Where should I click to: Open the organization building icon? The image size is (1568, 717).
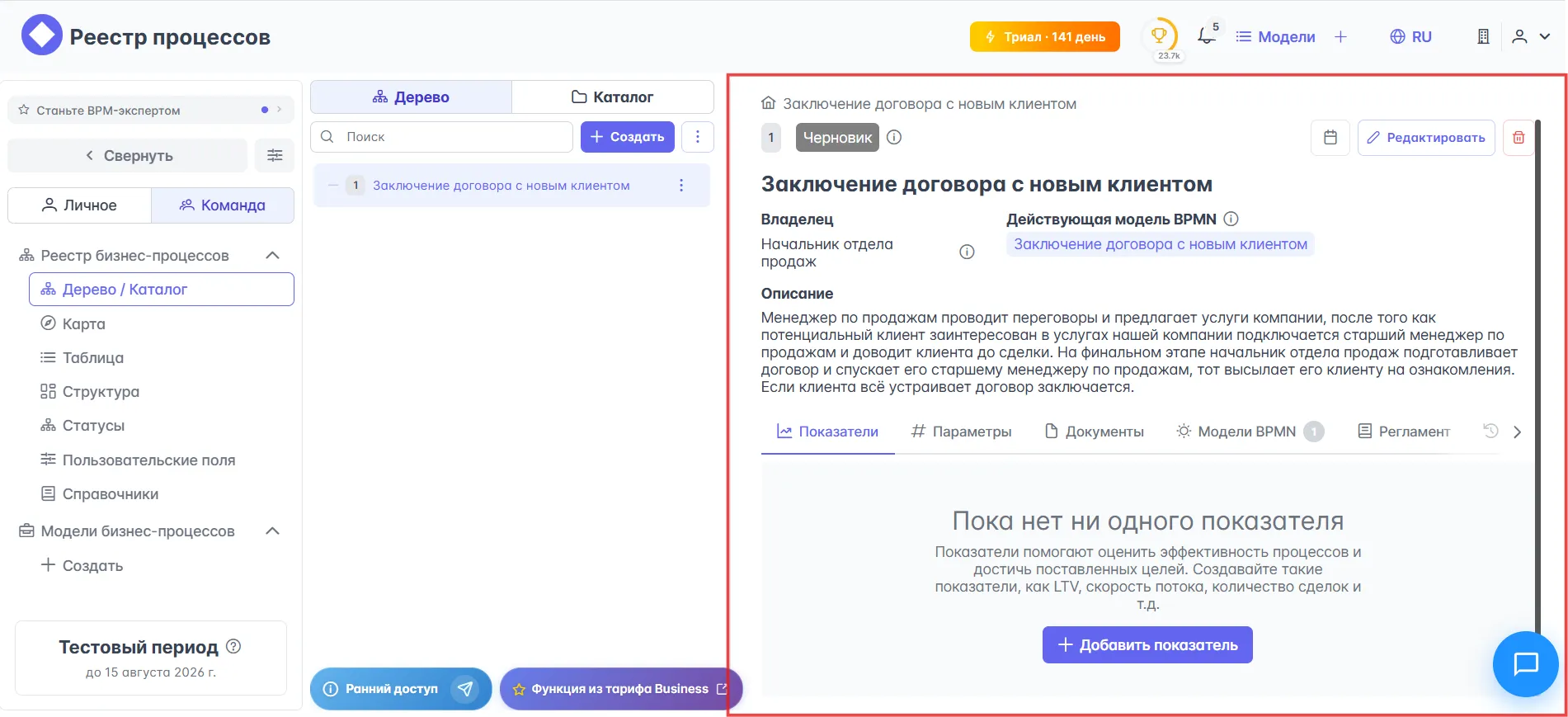[x=1483, y=36]
